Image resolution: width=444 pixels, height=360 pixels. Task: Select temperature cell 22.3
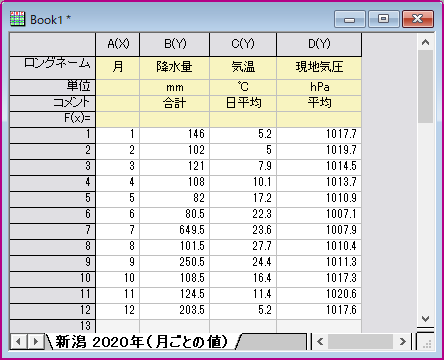[x=243, y=215]
